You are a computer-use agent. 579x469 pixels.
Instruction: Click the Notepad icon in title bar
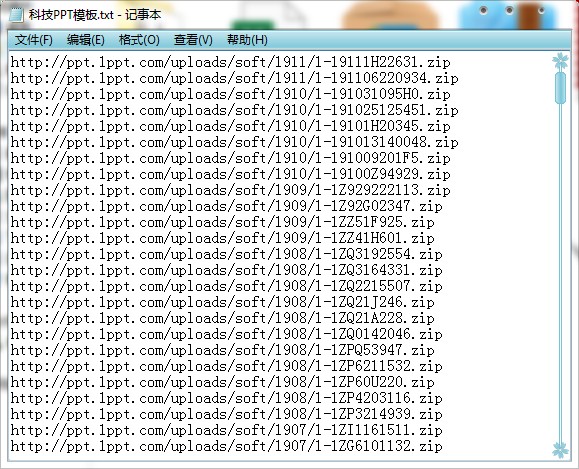tap(15, 15)
